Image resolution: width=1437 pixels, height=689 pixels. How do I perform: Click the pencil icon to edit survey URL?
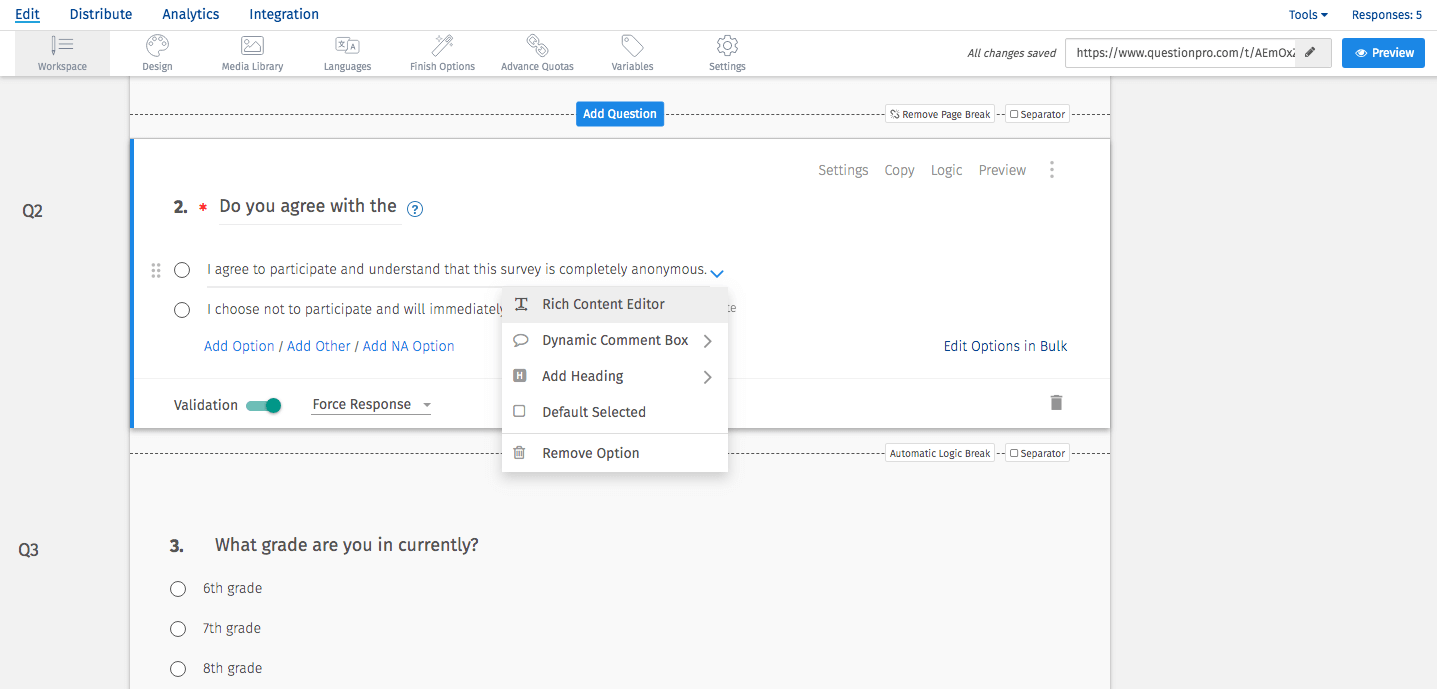1310,53
